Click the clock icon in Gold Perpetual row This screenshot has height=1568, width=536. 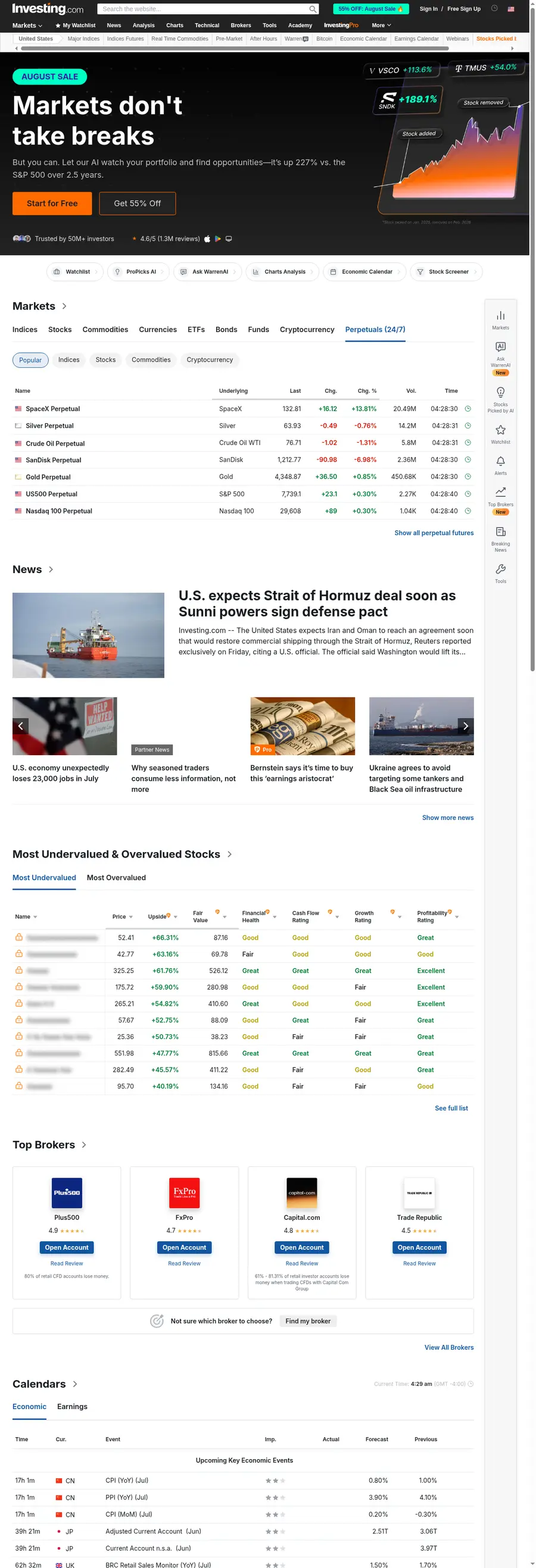468,477
